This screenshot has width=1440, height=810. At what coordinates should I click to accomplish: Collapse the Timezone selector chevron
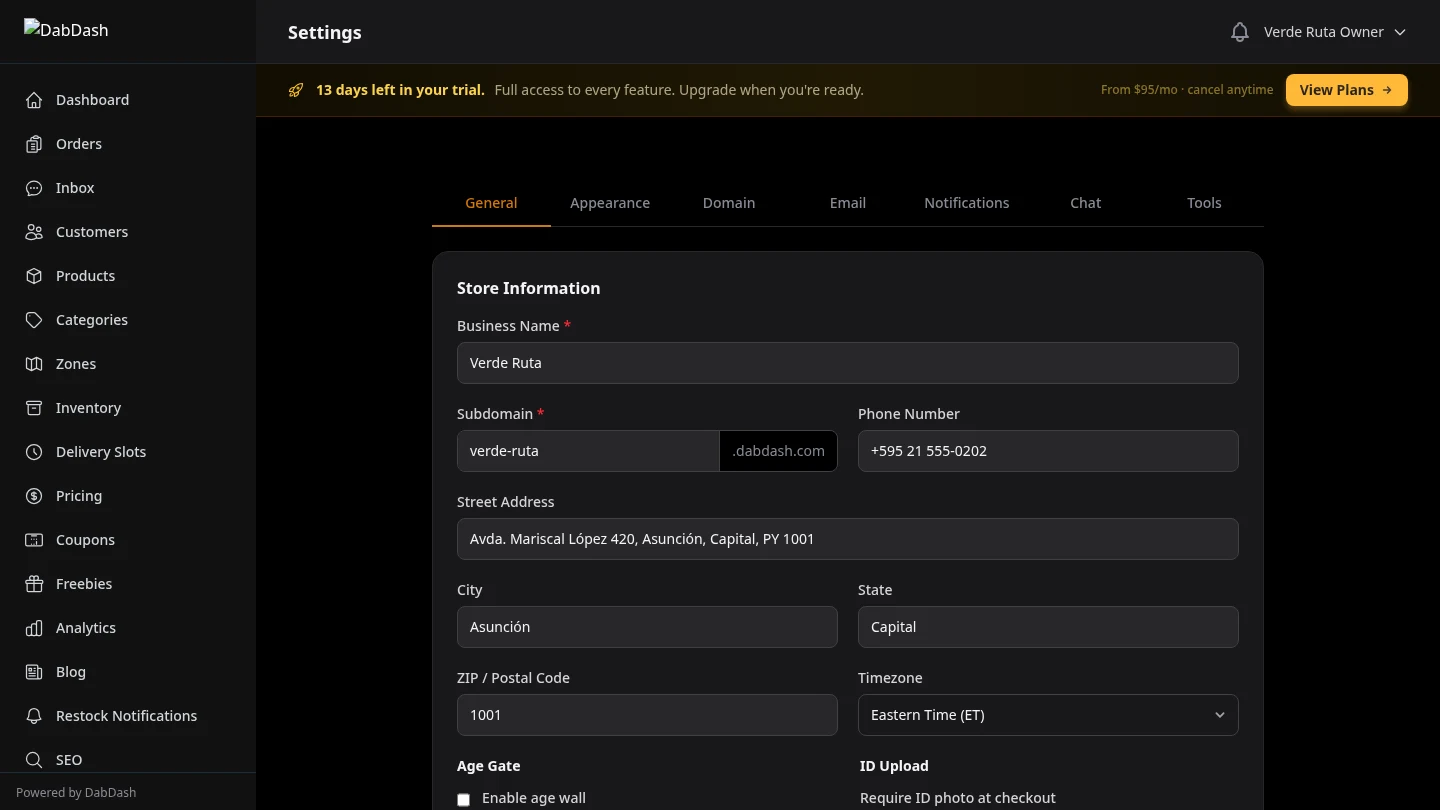(x=1219, y=714)
